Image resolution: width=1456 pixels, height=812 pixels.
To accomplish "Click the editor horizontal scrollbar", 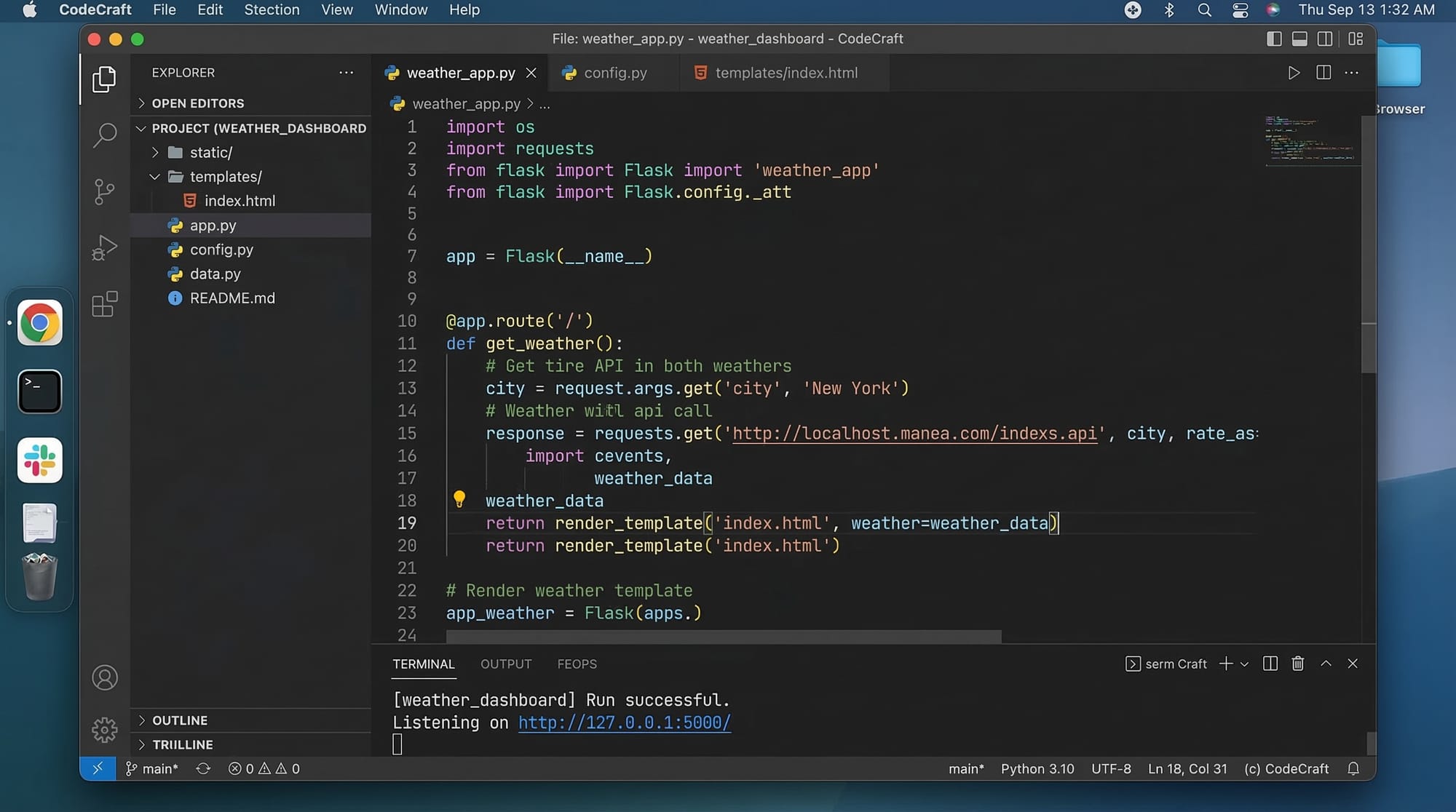I will [x=723, y=637].
